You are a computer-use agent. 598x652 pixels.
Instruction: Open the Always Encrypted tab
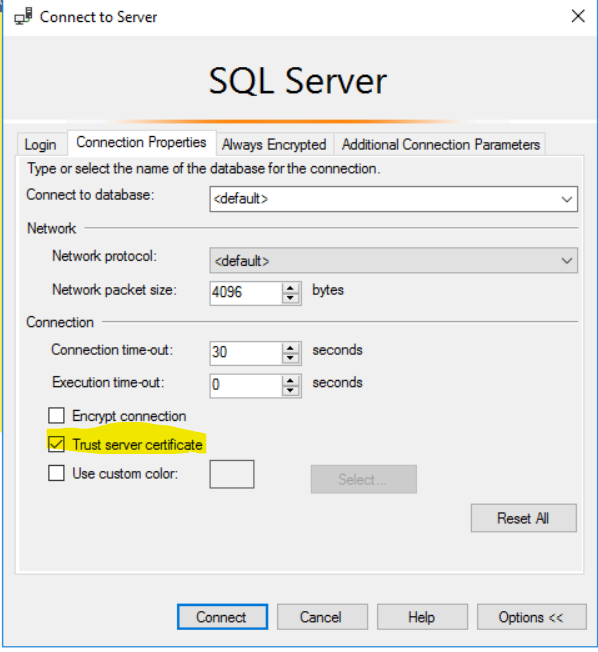tap(274, 144)
